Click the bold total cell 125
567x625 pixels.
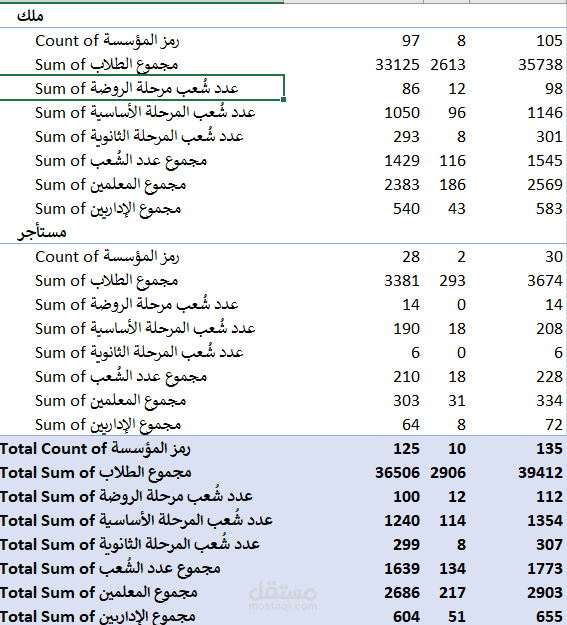[x=406, y=449]
